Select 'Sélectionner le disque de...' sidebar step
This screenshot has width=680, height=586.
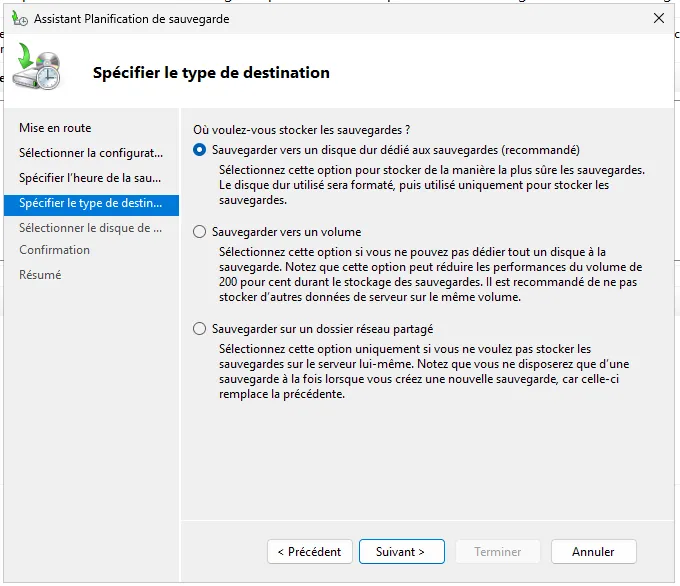tap(90, 227)
